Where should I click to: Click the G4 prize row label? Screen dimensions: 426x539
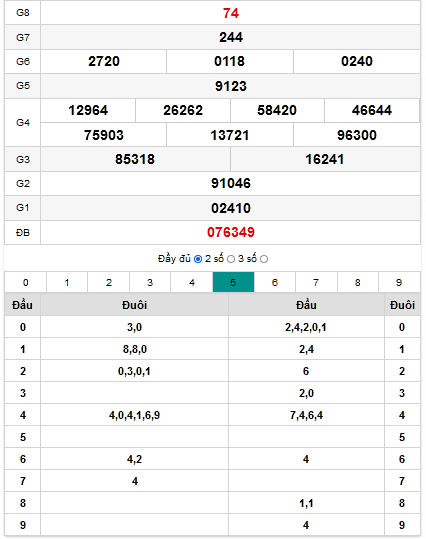(23, 122)
